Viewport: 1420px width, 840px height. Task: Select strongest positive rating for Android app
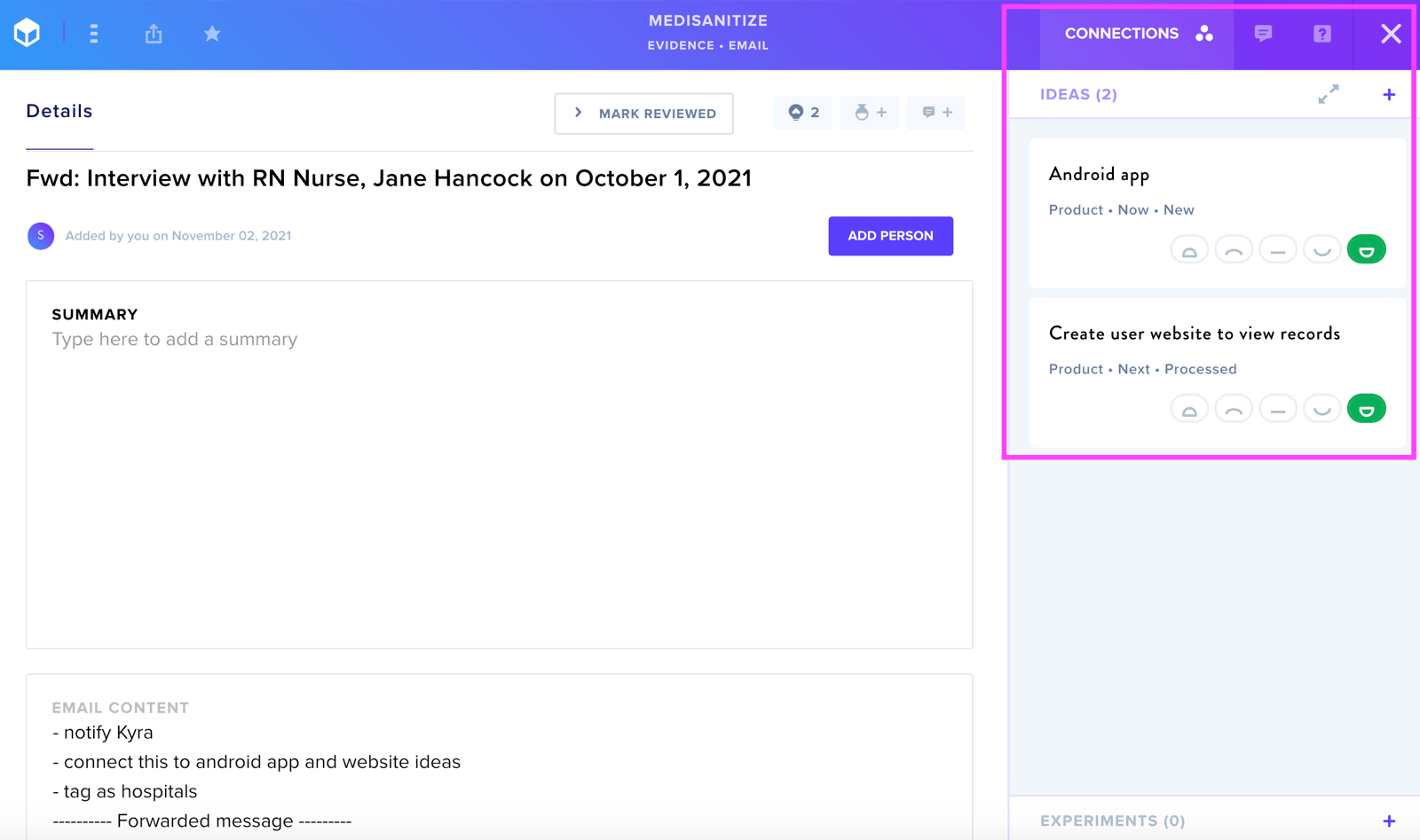point(1366,249)
